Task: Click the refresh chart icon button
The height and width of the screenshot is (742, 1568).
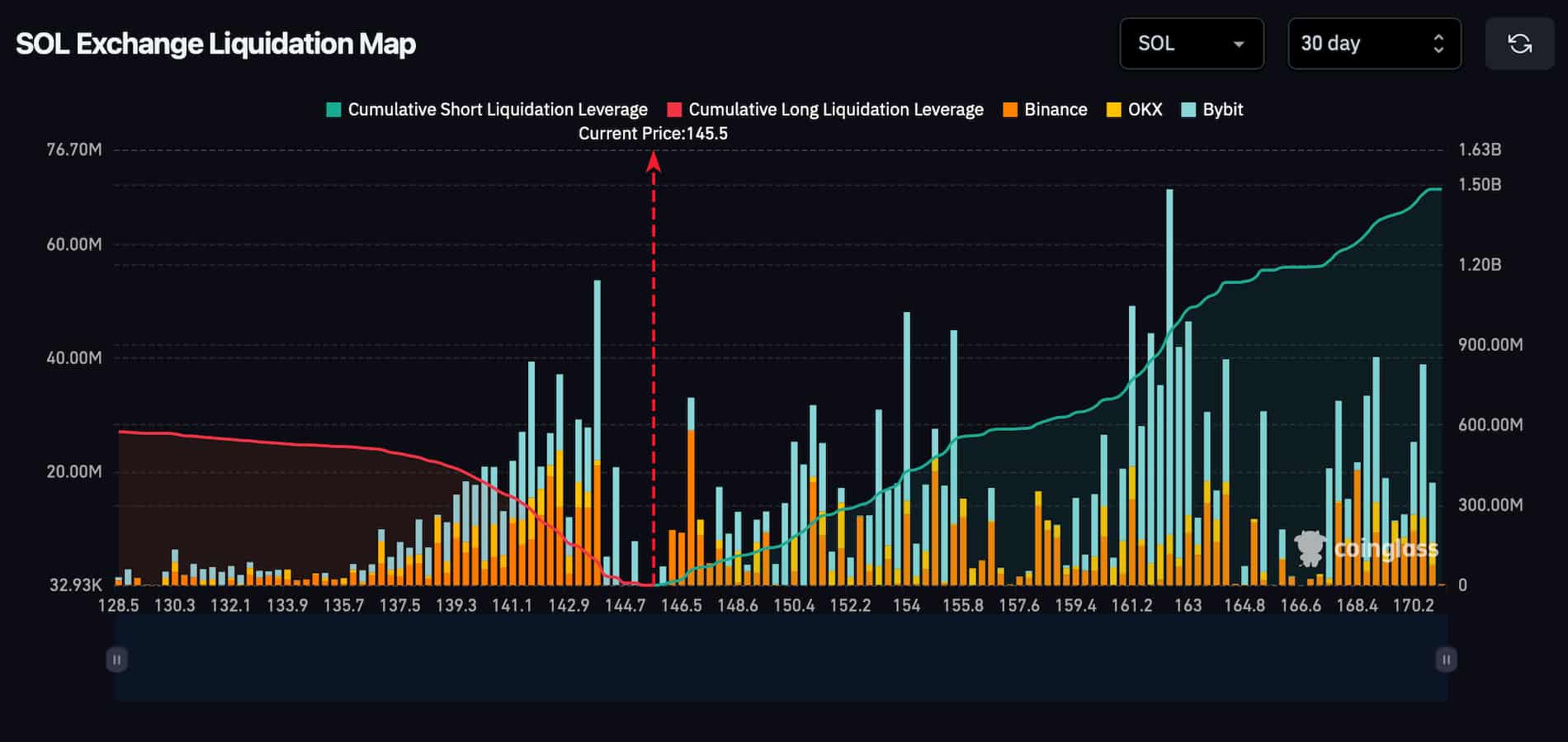Action: (x=1519, y=44)
